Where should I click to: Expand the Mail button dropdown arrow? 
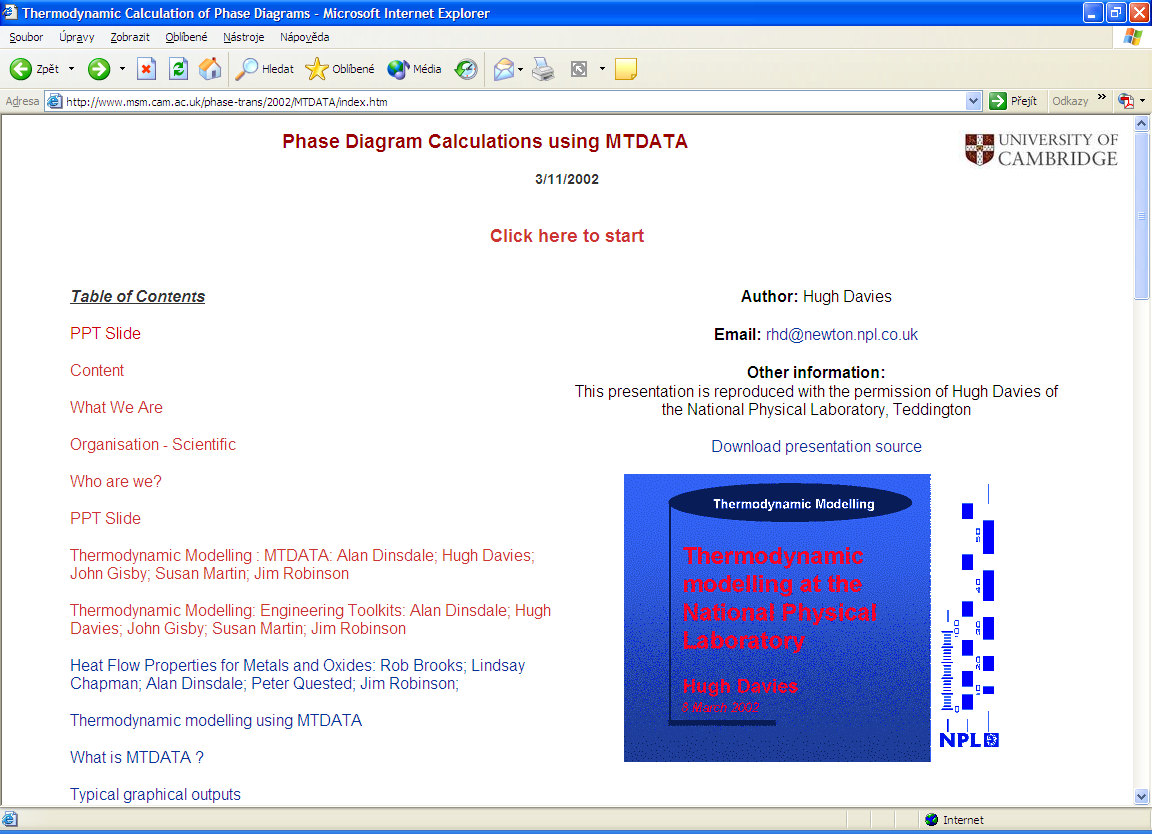click(520, 69)
